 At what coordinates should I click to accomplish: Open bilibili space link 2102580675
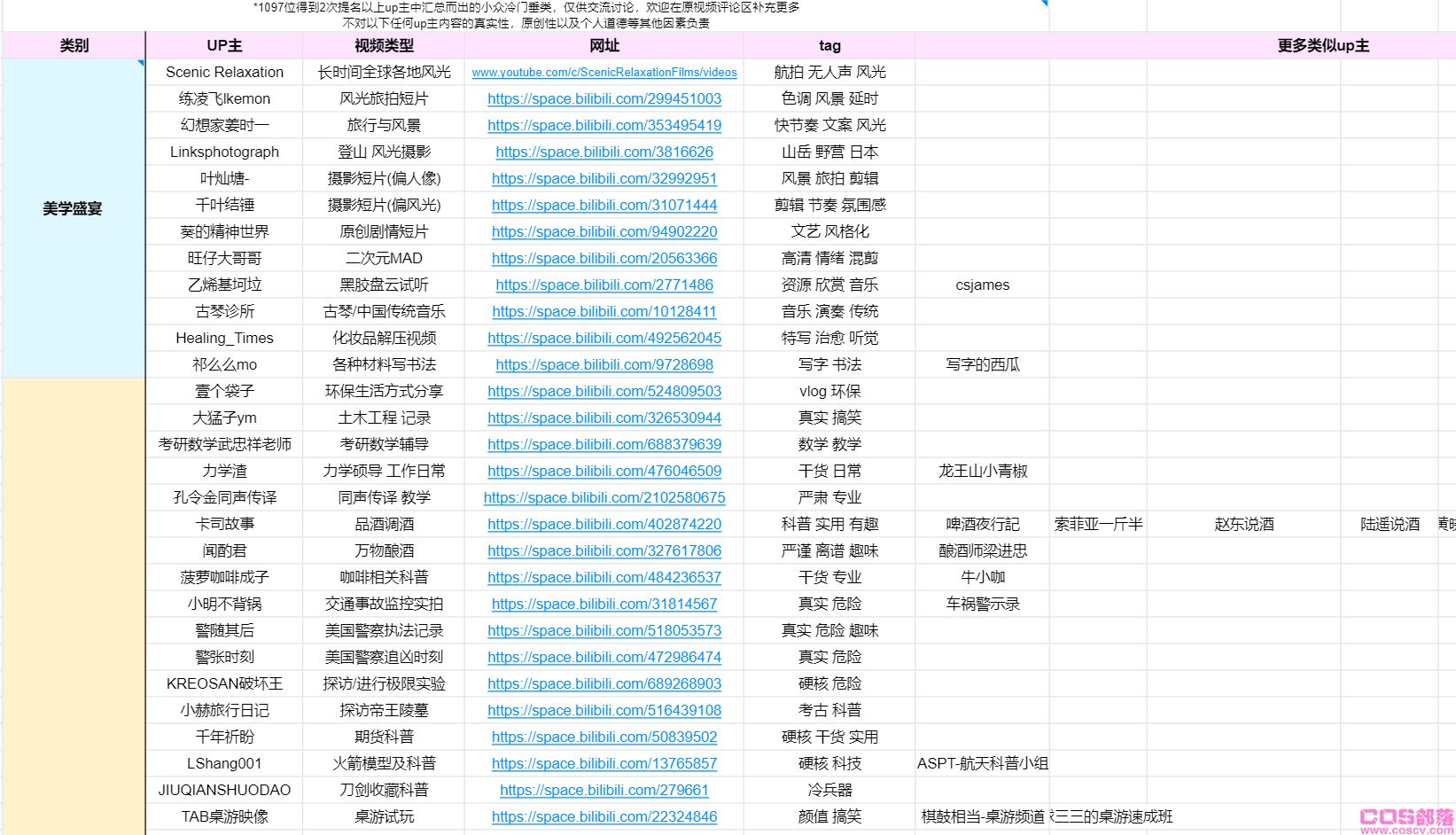604,498
